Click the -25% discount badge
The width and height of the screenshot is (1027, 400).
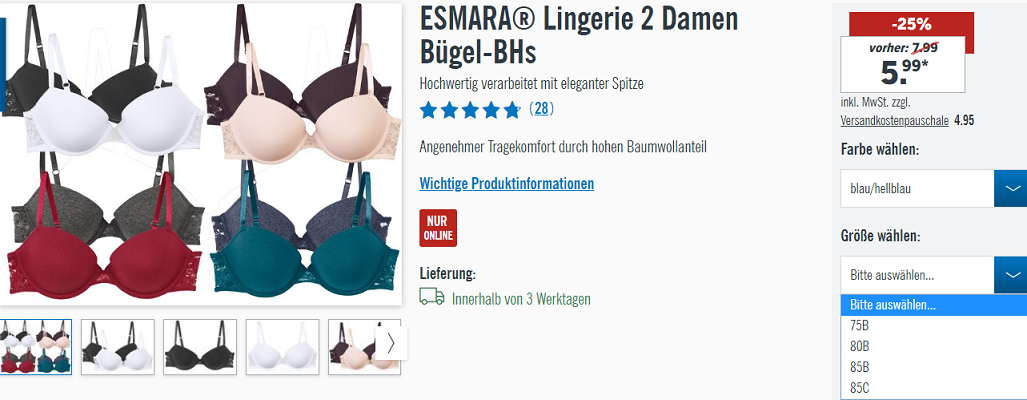[x=911, y=24]
